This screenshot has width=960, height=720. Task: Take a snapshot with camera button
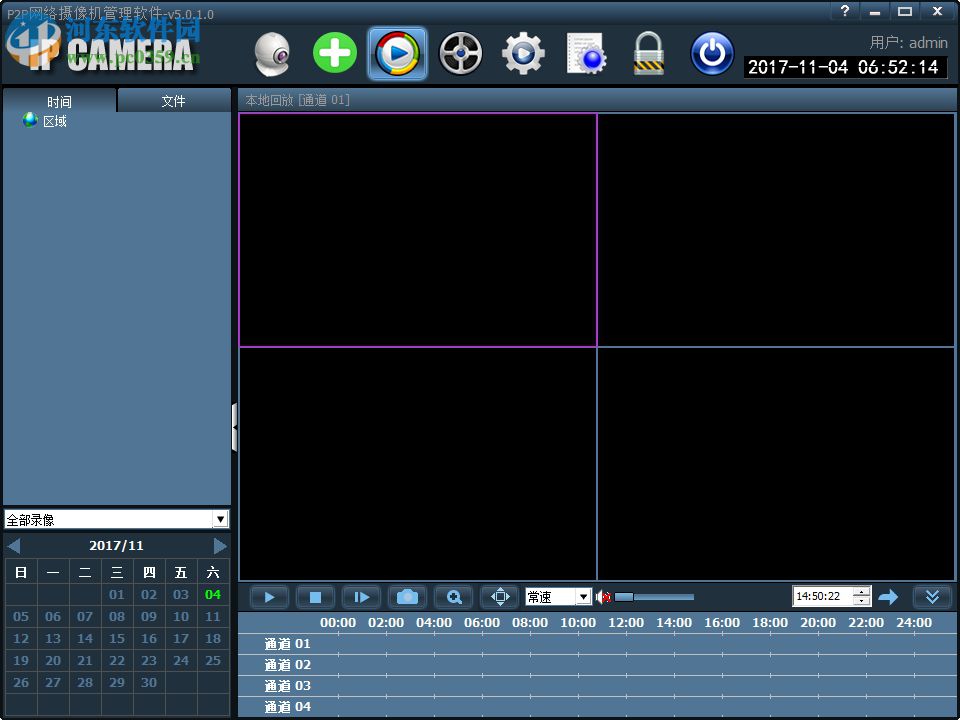(x=407, y=597)
